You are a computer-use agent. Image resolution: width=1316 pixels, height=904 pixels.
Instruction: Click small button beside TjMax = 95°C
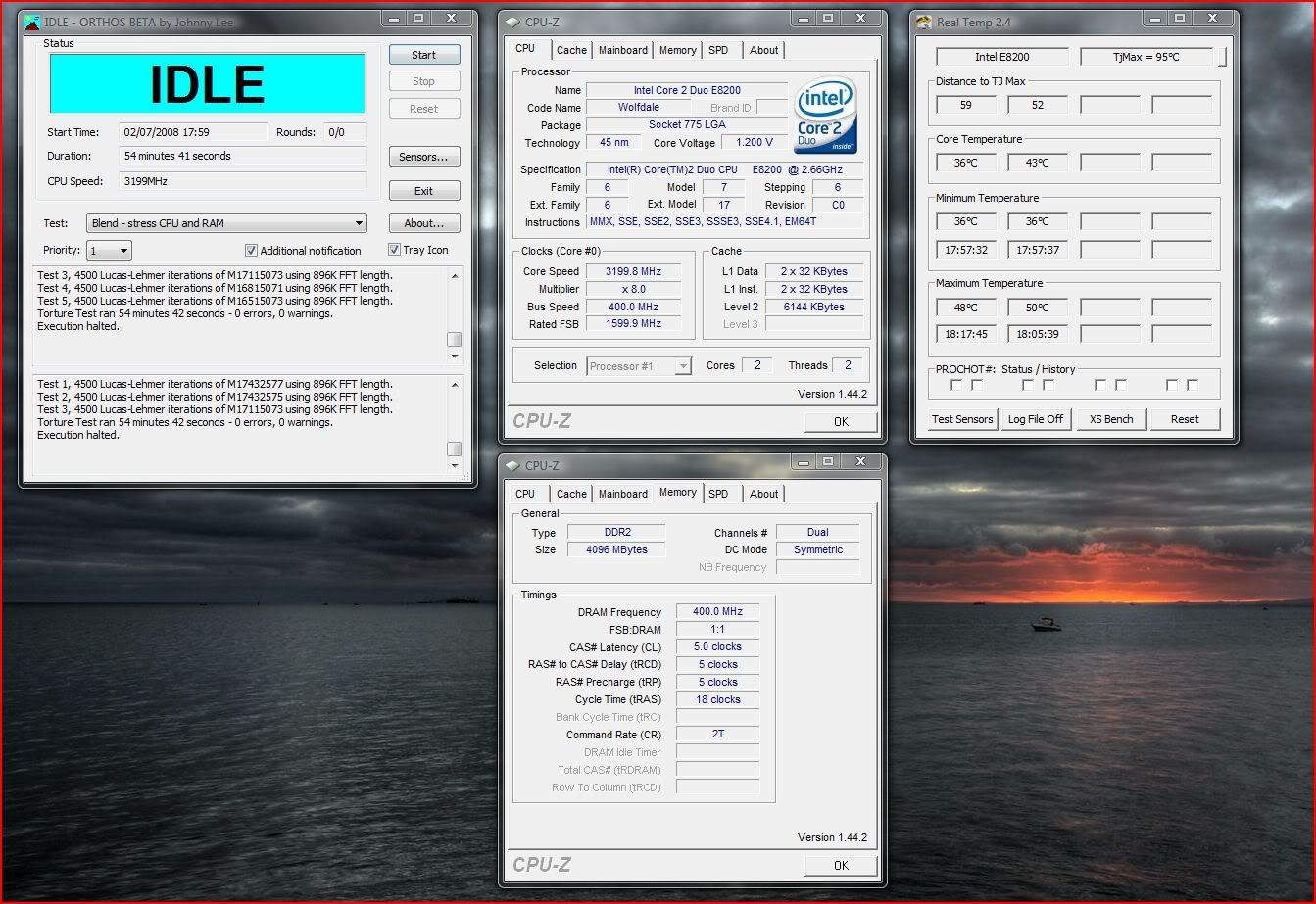[1223, 57]
